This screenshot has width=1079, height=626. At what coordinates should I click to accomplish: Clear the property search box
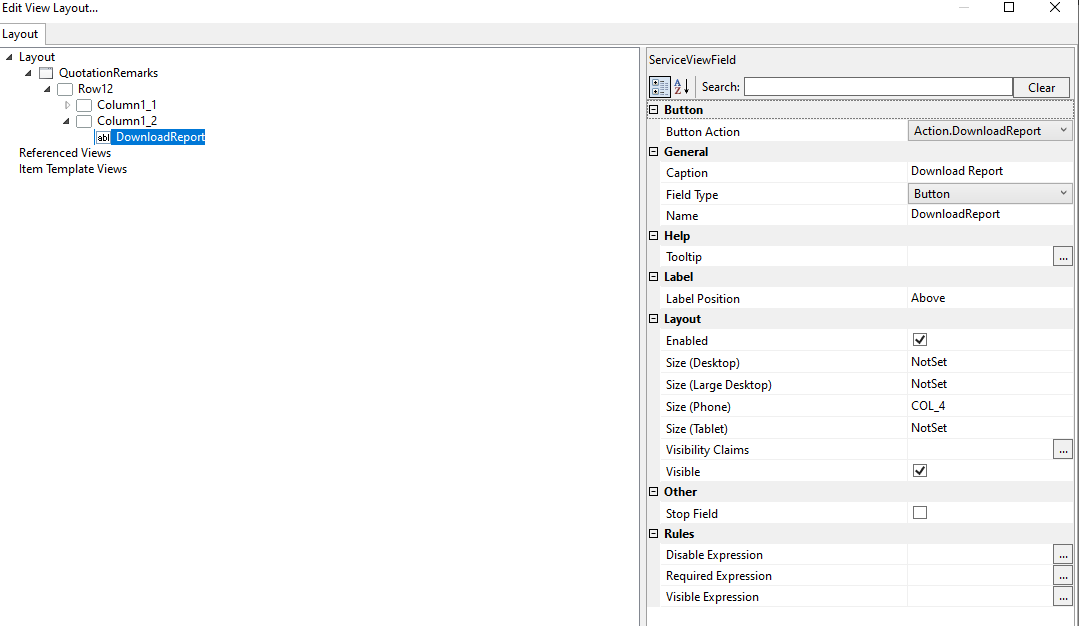coord(1041,87)
